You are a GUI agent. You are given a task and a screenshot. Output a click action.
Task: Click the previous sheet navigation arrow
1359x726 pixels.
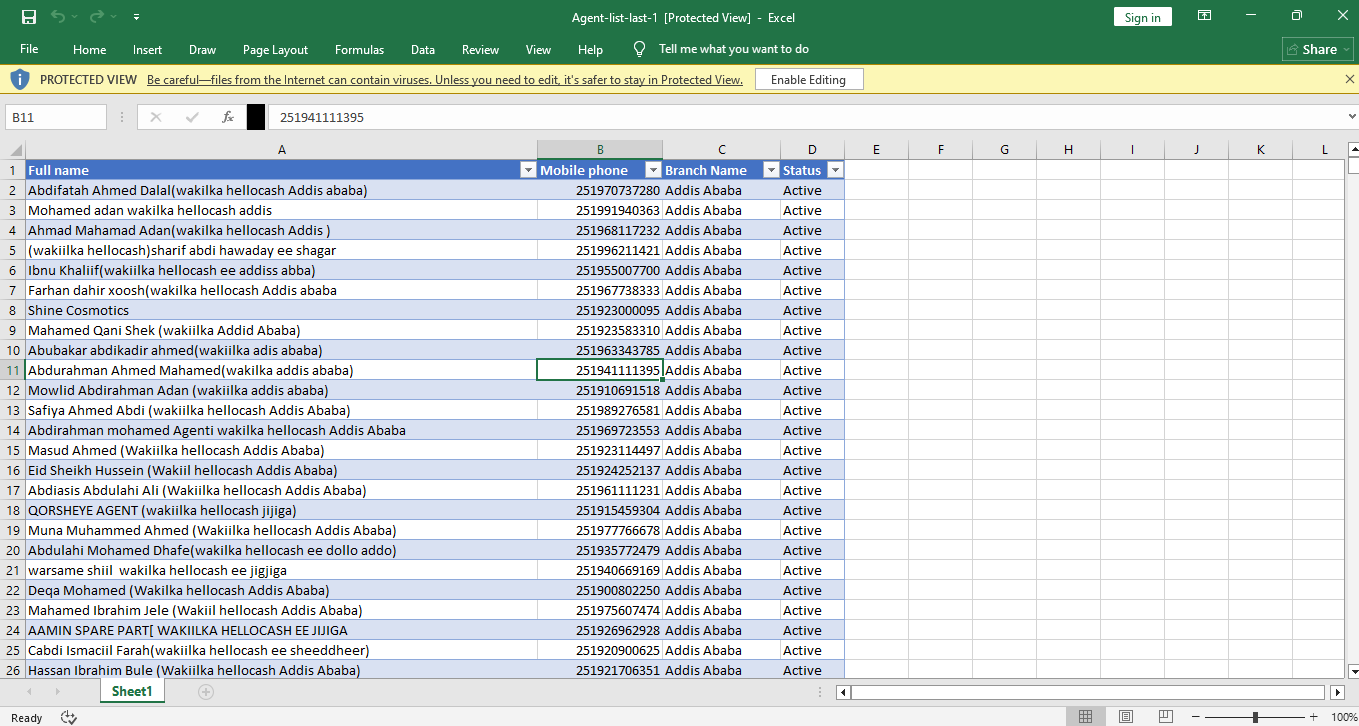29,691
